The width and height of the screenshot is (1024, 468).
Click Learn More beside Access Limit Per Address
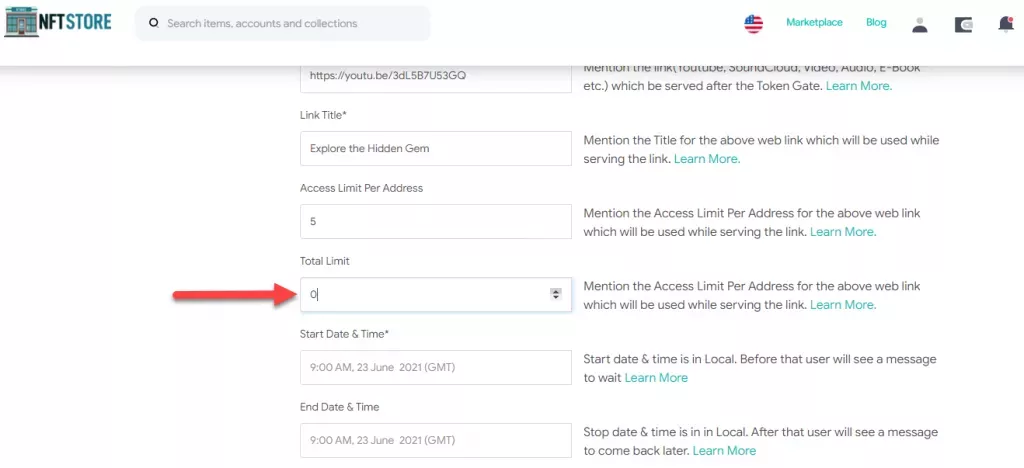click(x=843, y=231)
